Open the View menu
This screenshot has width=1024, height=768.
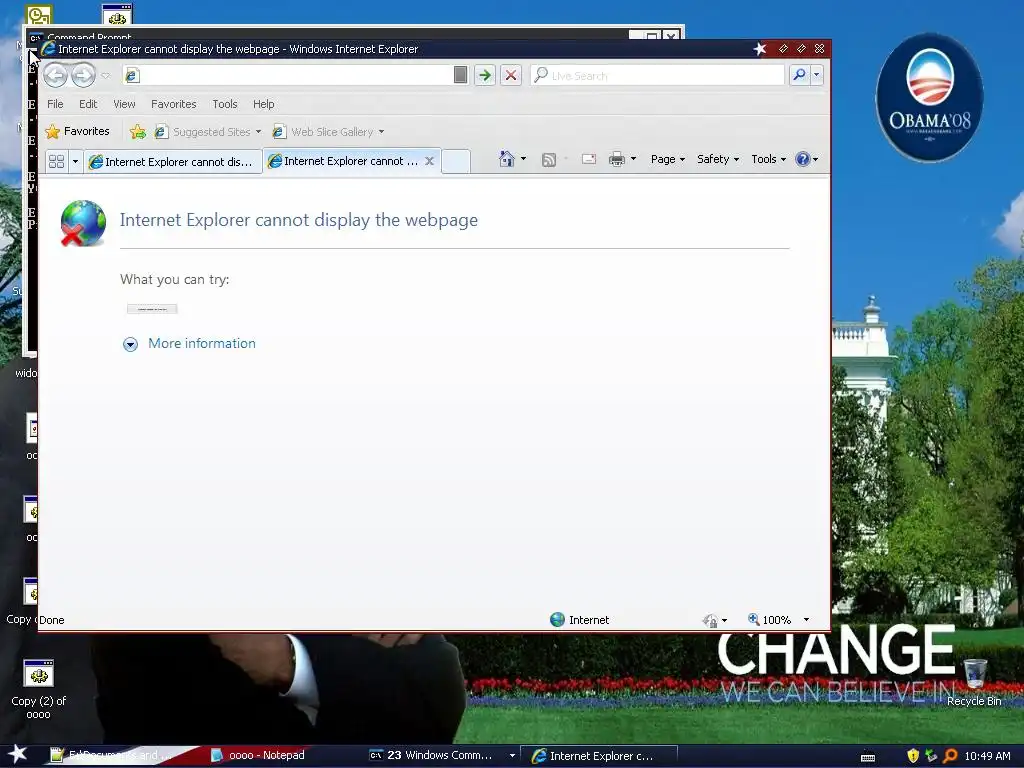pyautogui.click(x=124, y=104)
